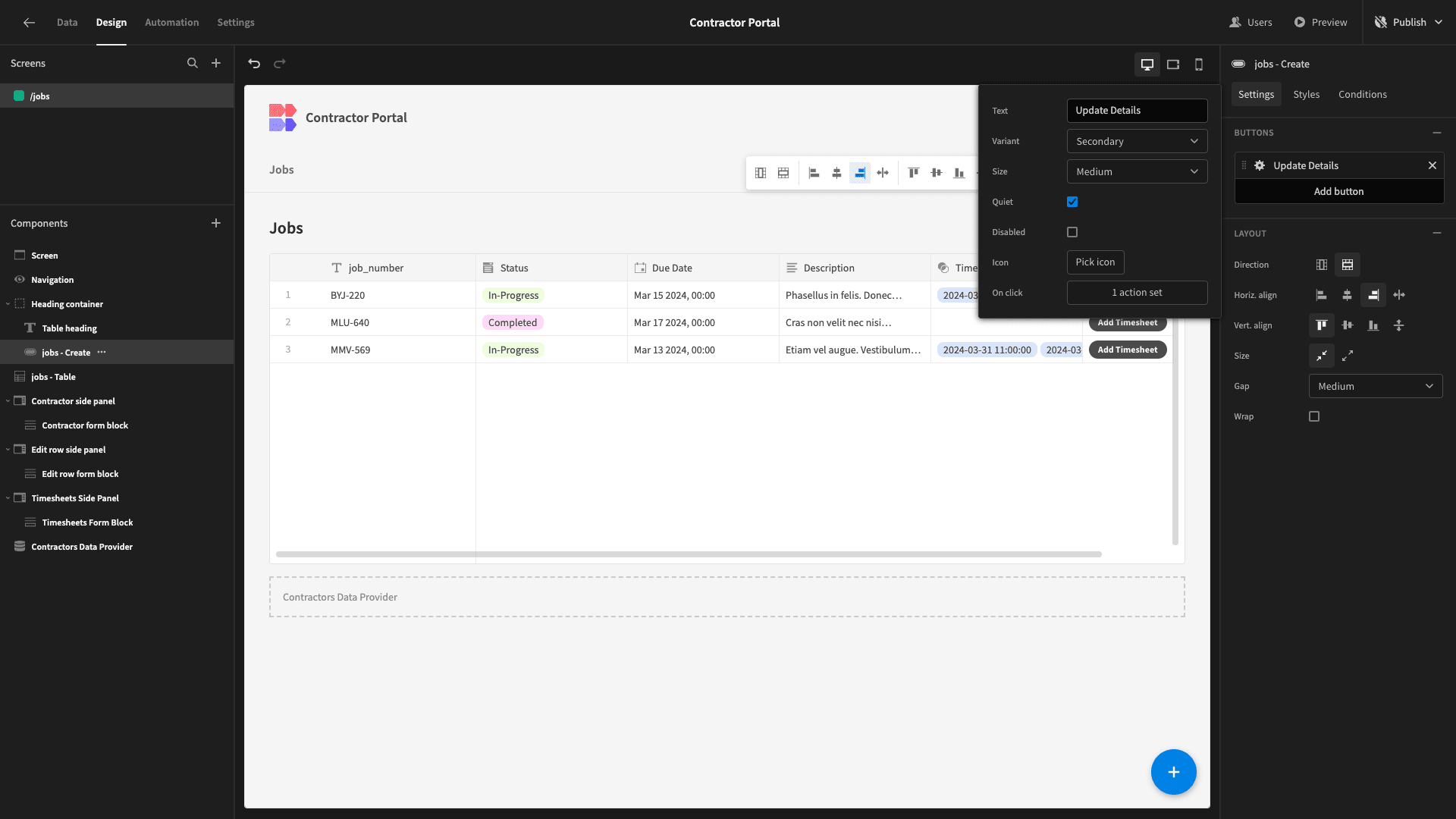Image resolution: width=1456 pixels, height=819 pixels.
Task: Search screens with magnifier icon
Action: click(x=193, y=64)
